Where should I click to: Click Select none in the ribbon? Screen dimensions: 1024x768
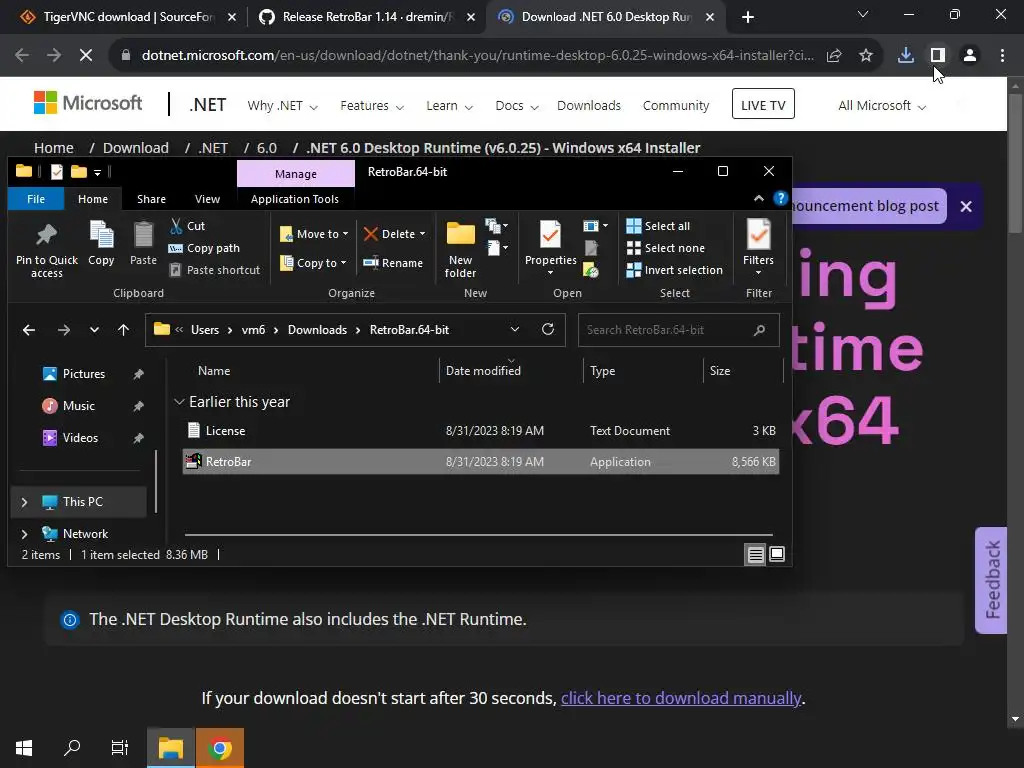(x=665, y=248)
